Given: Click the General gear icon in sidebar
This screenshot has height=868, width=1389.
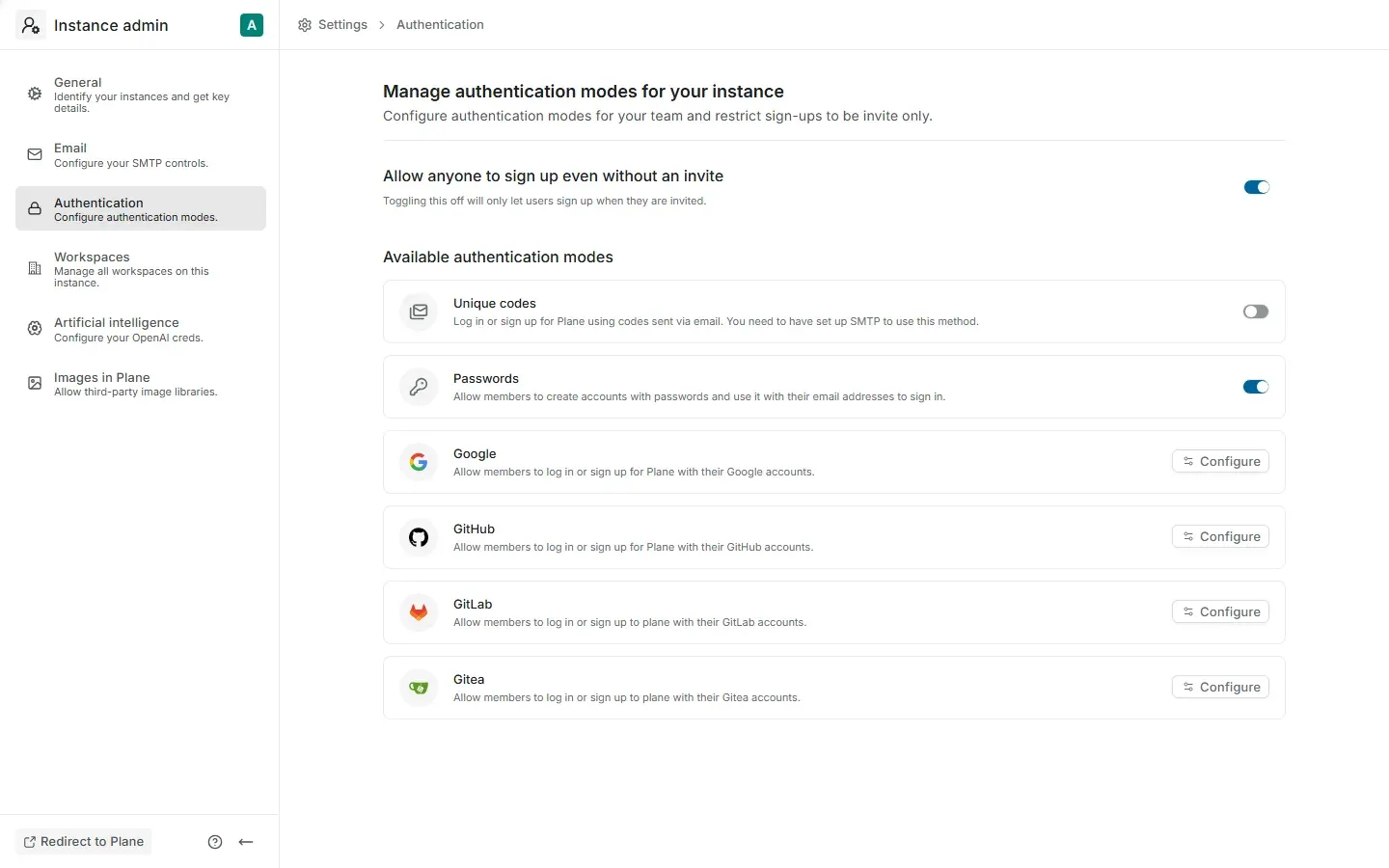Looking at the screenshot, I should click(x=35, y=94).
